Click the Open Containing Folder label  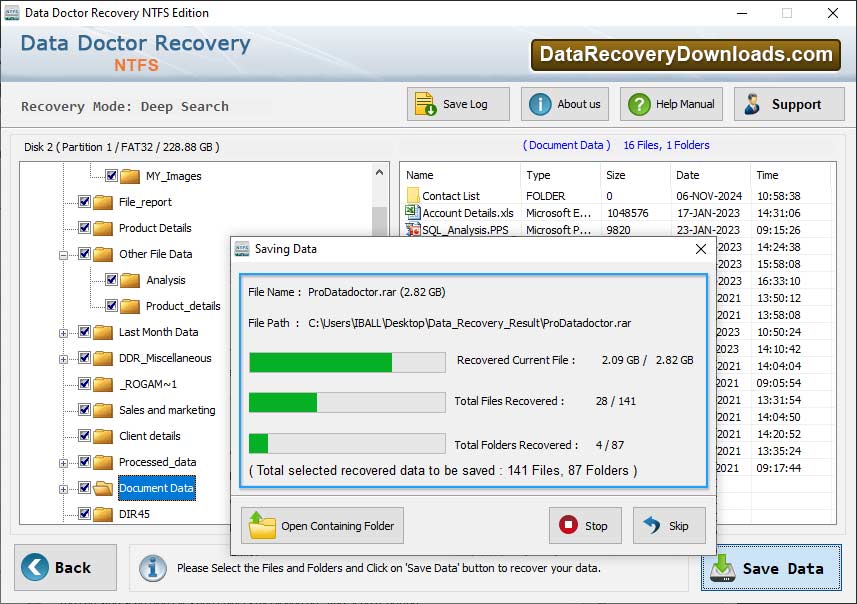[x=337, y=526]
